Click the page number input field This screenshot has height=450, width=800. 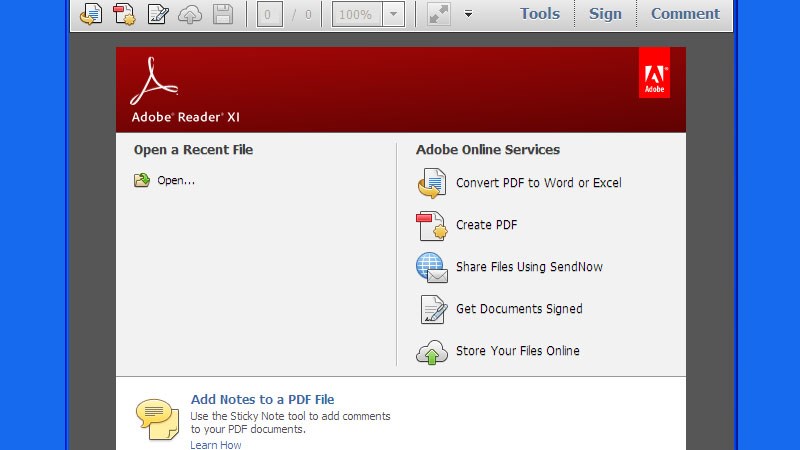pos(269,14)
